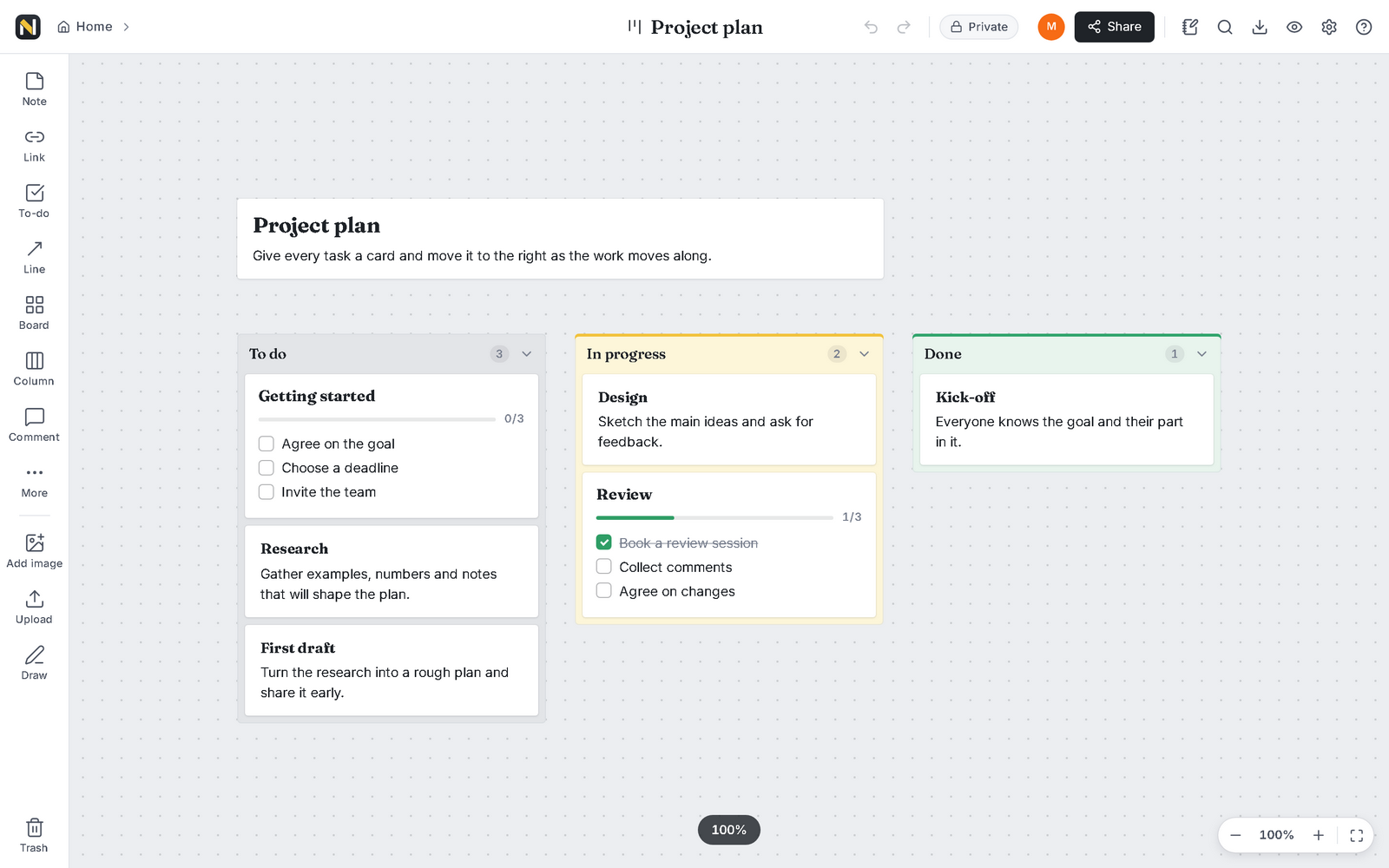Open the More tools menu
This screenshot has width=1389, height=868.
pyautogui.click(x=35, y=482)
